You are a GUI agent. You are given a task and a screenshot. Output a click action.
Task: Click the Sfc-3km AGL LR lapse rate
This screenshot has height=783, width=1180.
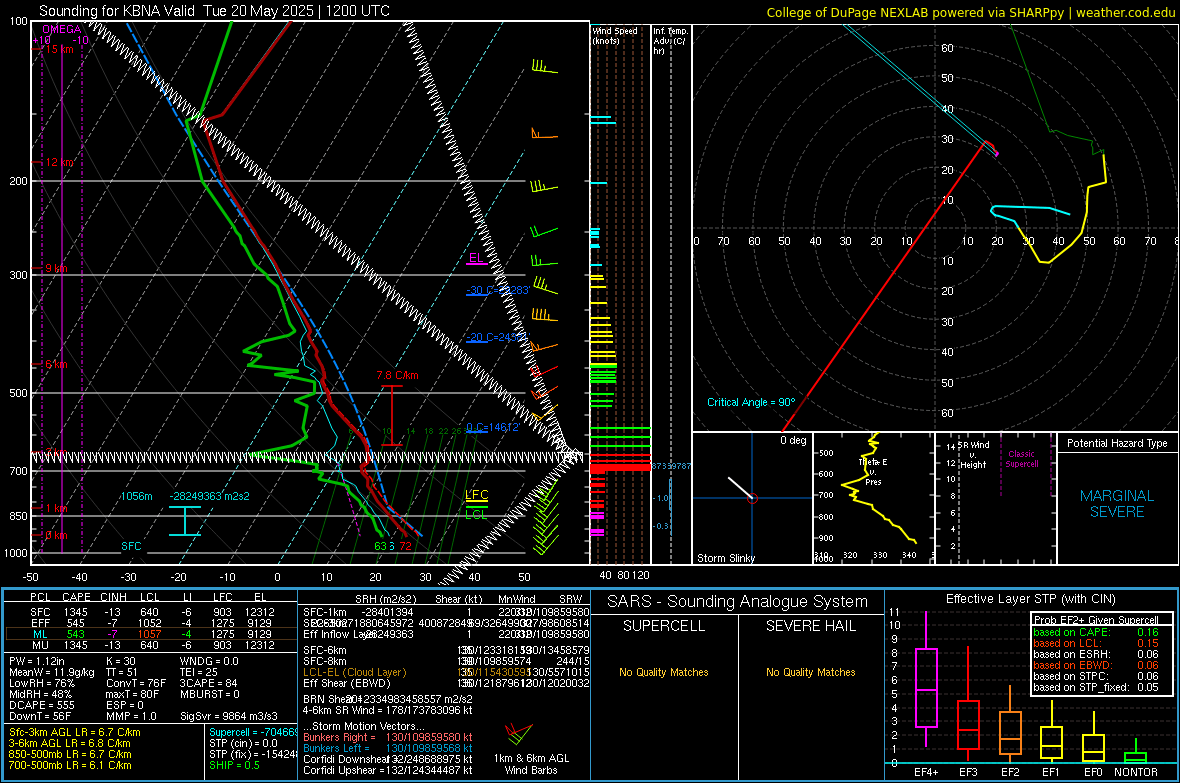coord(75,732)
